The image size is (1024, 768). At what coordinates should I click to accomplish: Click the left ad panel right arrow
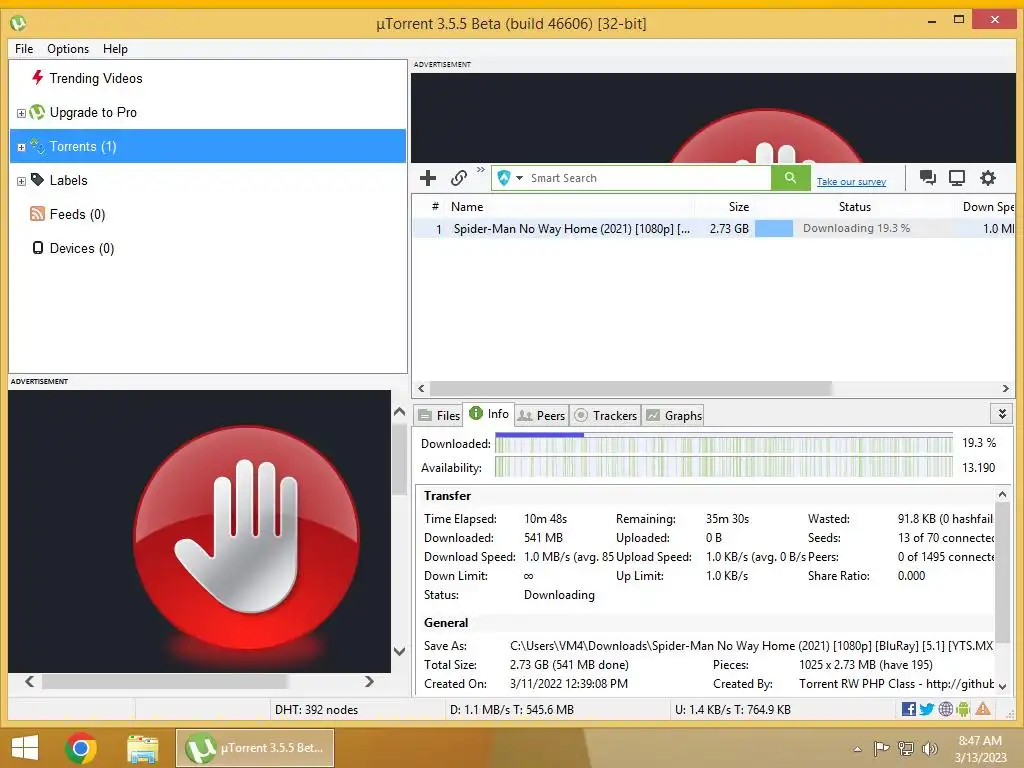point(369,681)
